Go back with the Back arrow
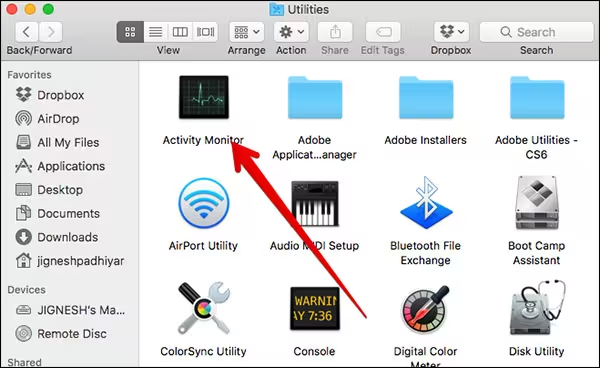 [x=26, y=32]
